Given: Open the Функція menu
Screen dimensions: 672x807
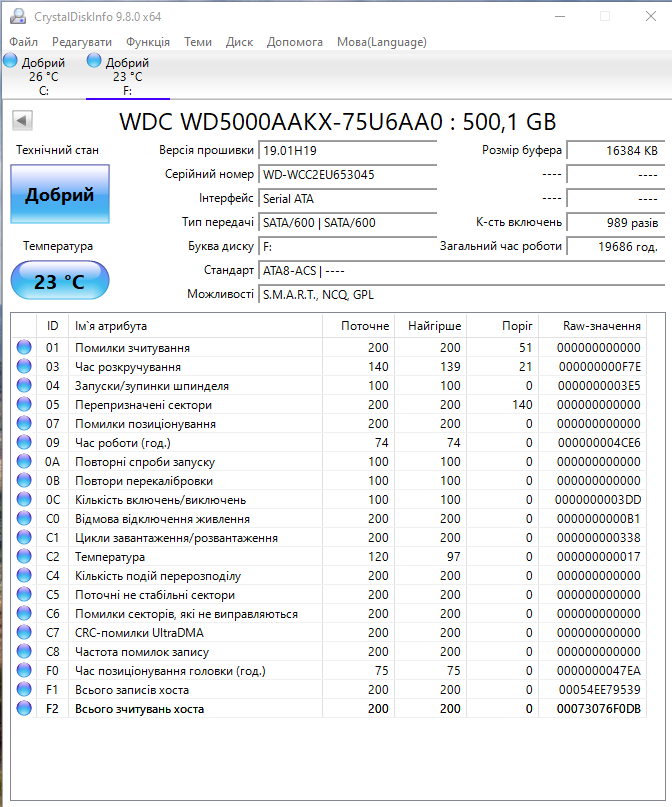Looking at the screenshot, I should pos(148,42).
